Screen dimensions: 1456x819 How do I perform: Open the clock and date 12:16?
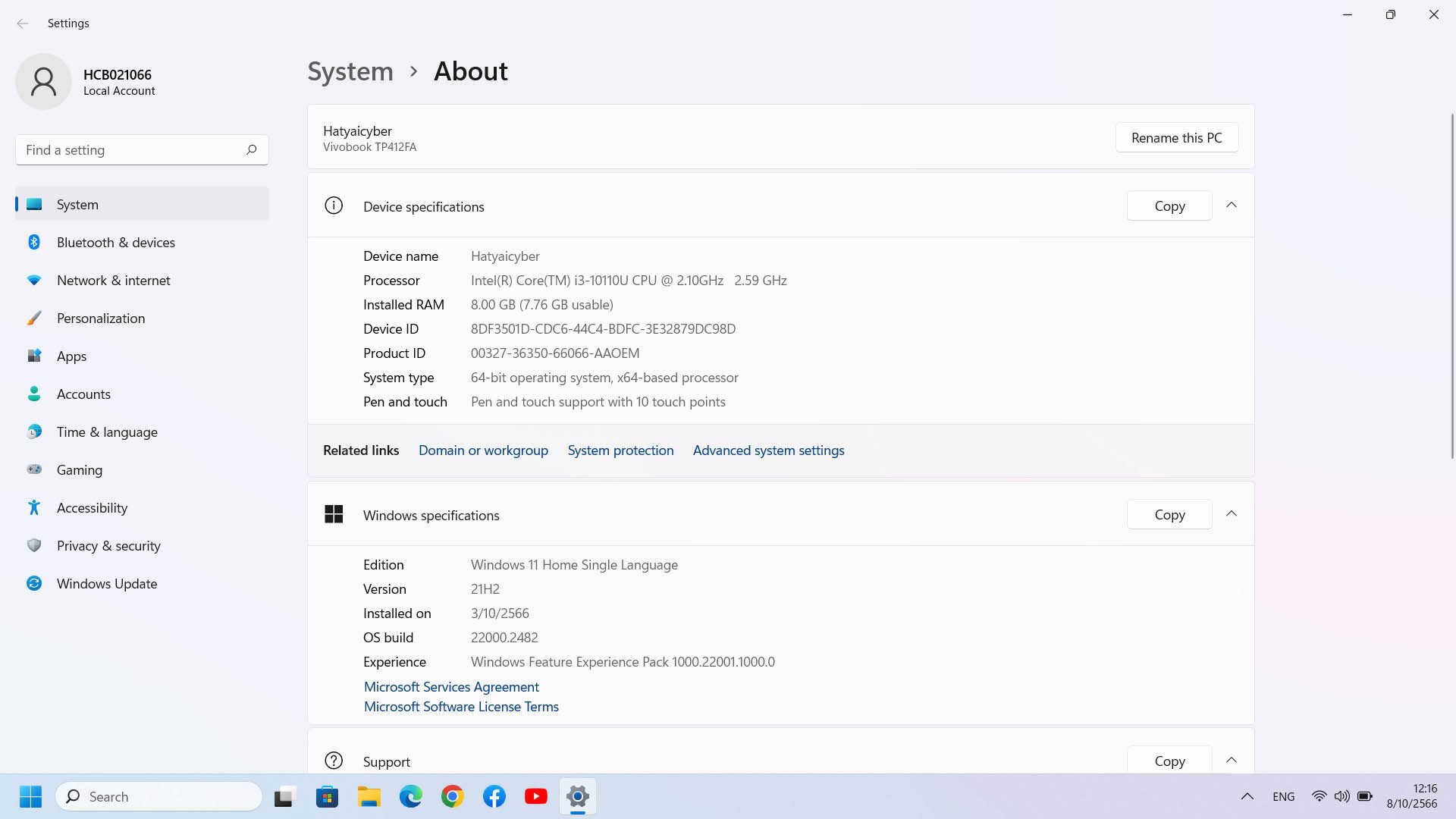tap(1412, 796)
